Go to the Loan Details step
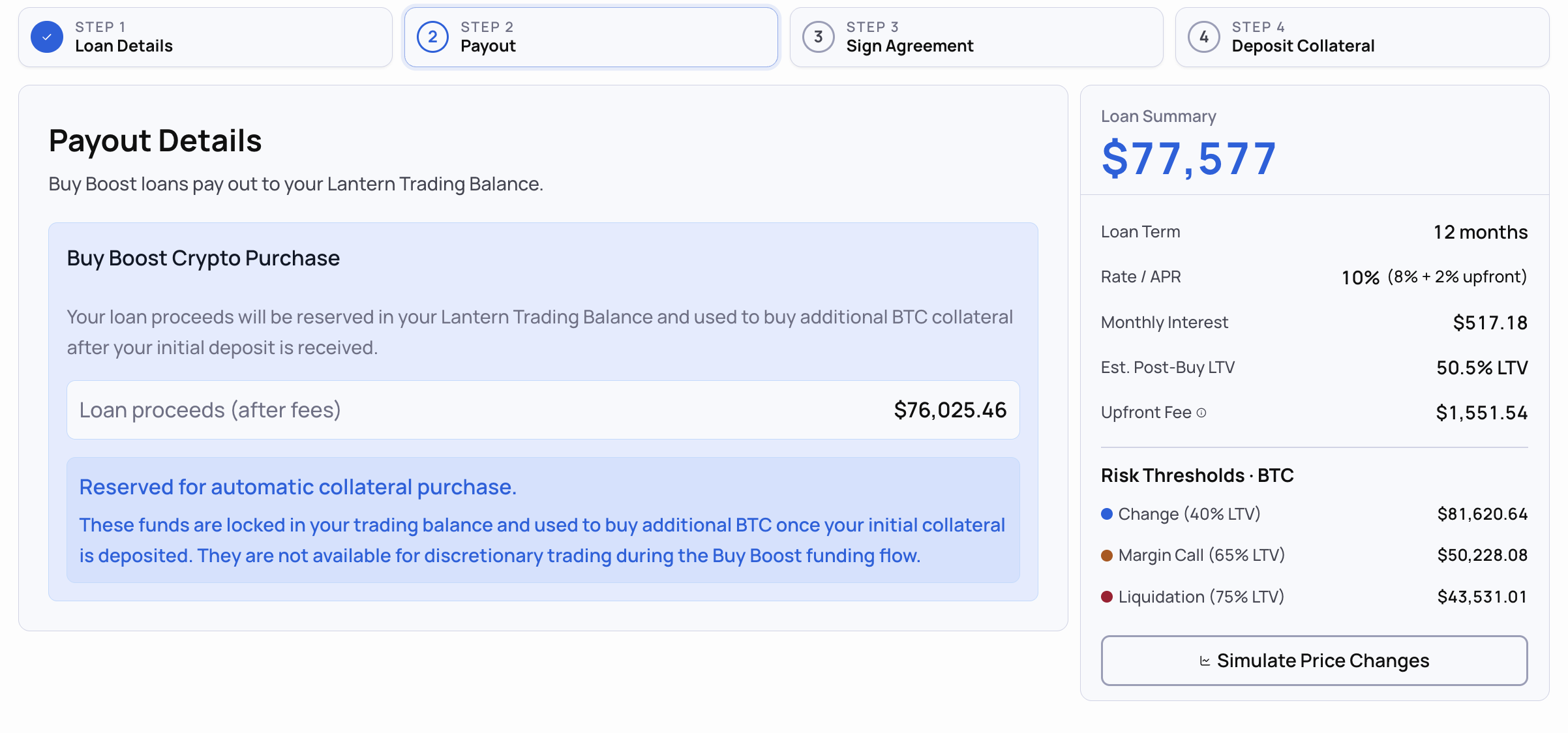The width and height of the screenshot is (1568, 733). coord(205,37)
